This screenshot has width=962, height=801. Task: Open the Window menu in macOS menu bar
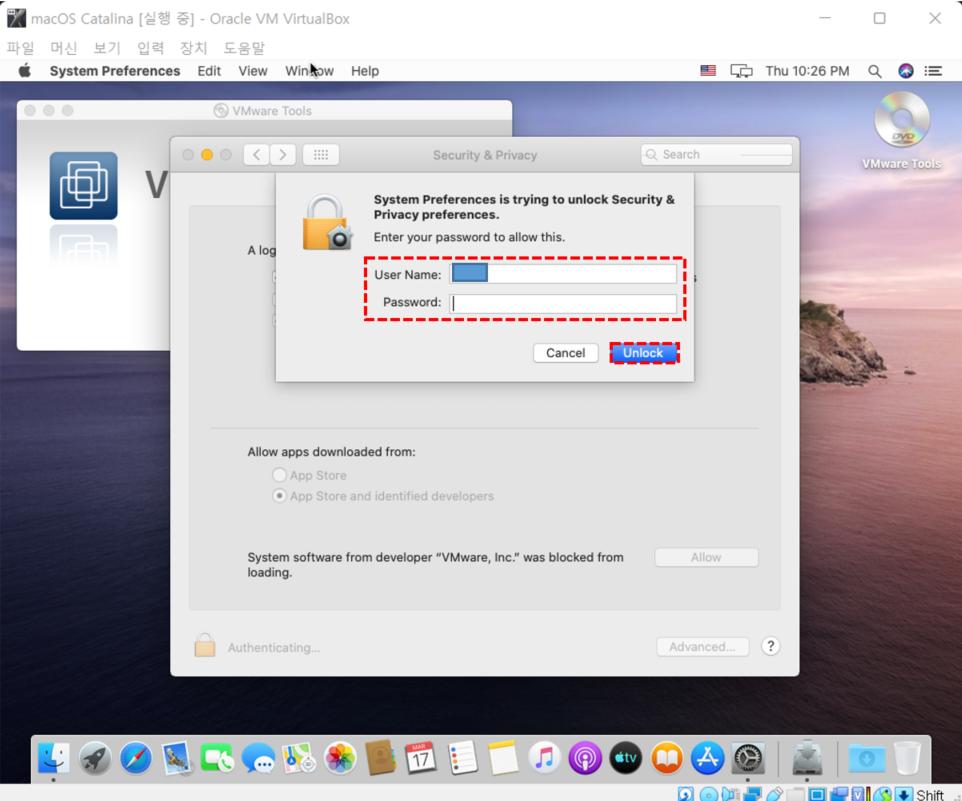(309, 71)
